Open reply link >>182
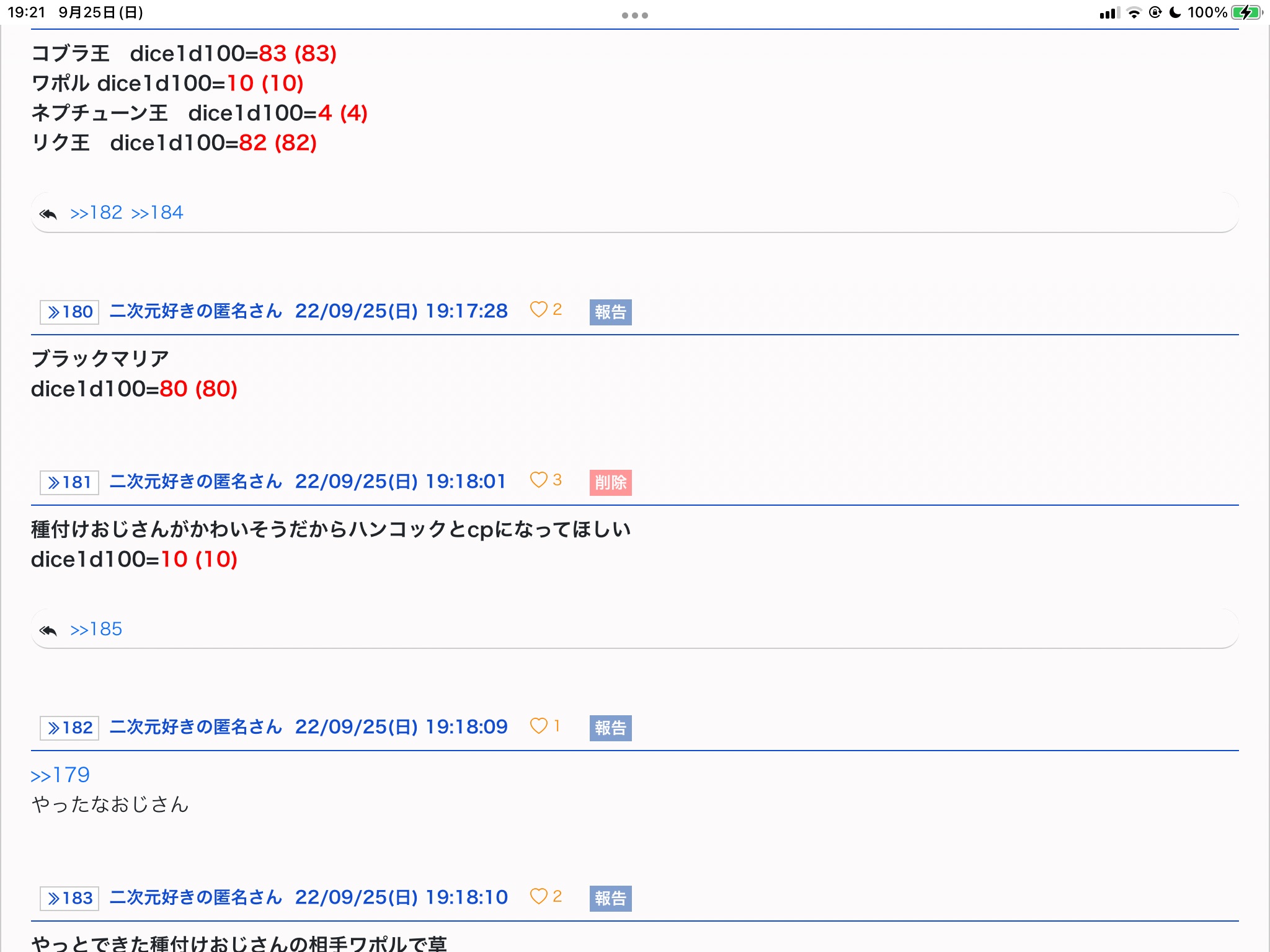The width and height of the screenshot is (1270, 952). click(97, 213)
